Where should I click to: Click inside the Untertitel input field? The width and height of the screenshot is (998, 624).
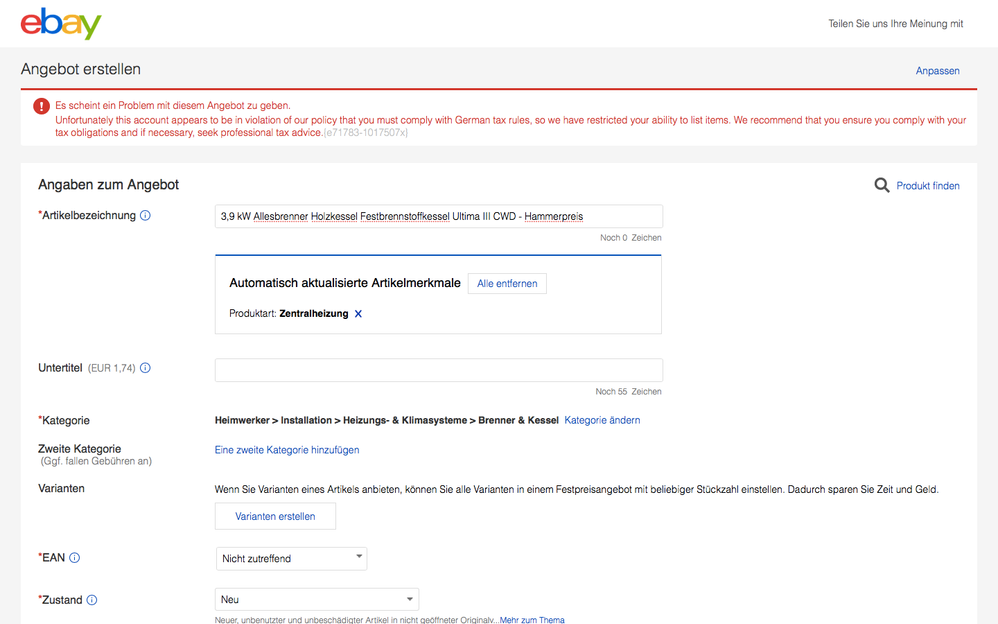[438, 370]
